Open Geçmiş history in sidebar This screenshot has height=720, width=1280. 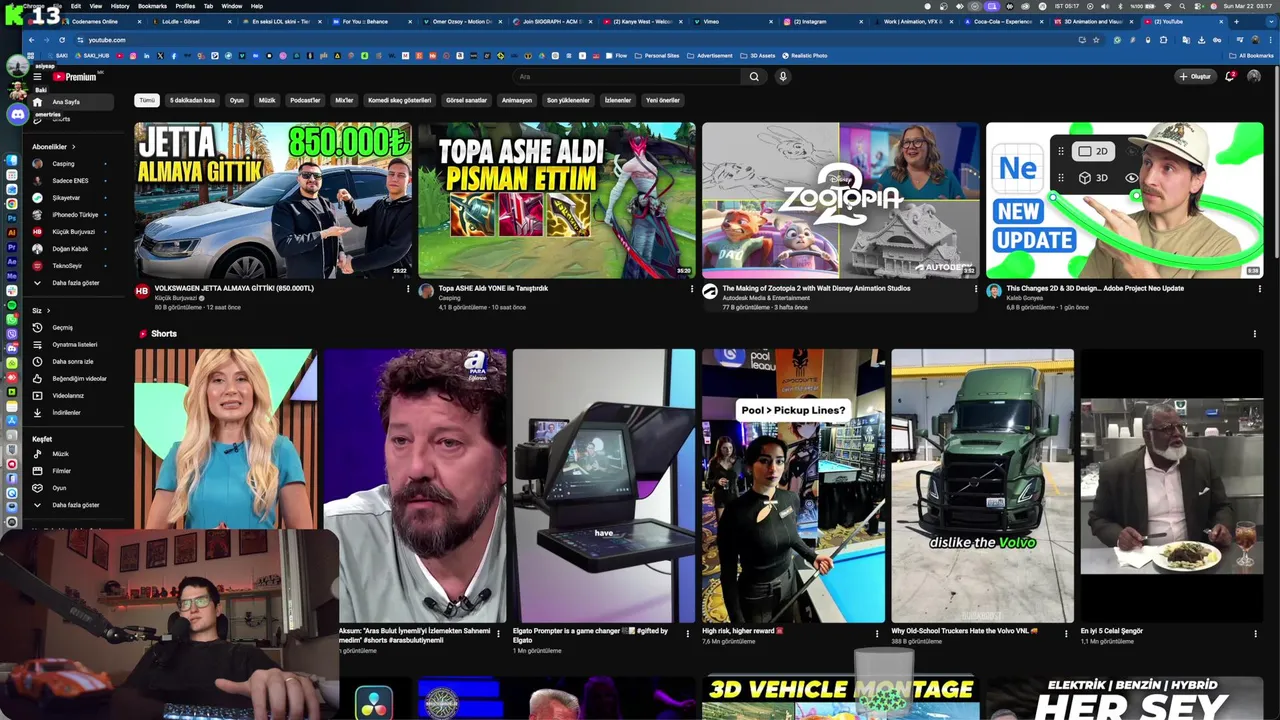tap(72, 327)
